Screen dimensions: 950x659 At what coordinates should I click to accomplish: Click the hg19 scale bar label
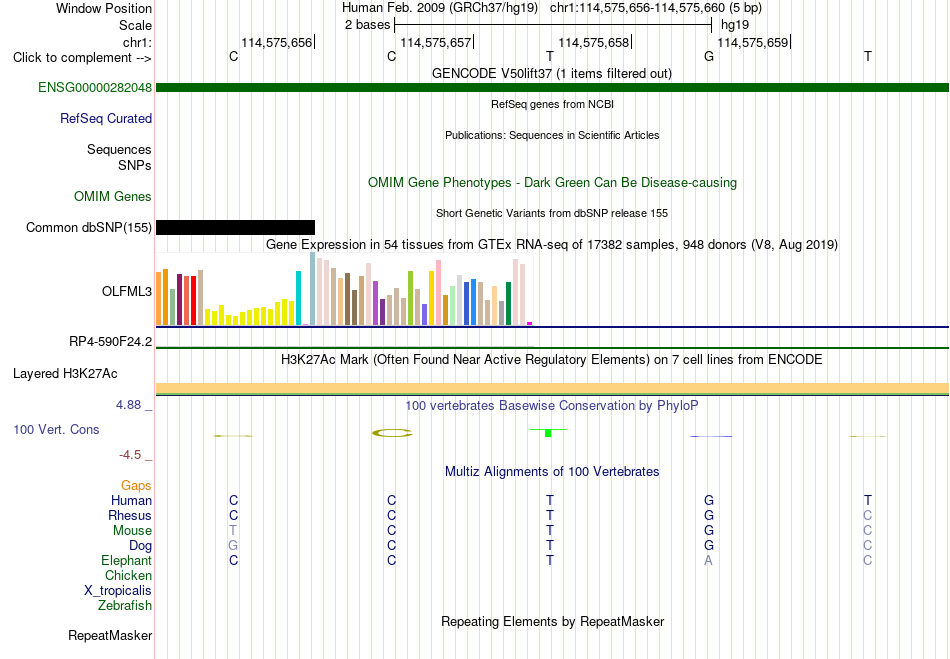[x=735, y=25]
